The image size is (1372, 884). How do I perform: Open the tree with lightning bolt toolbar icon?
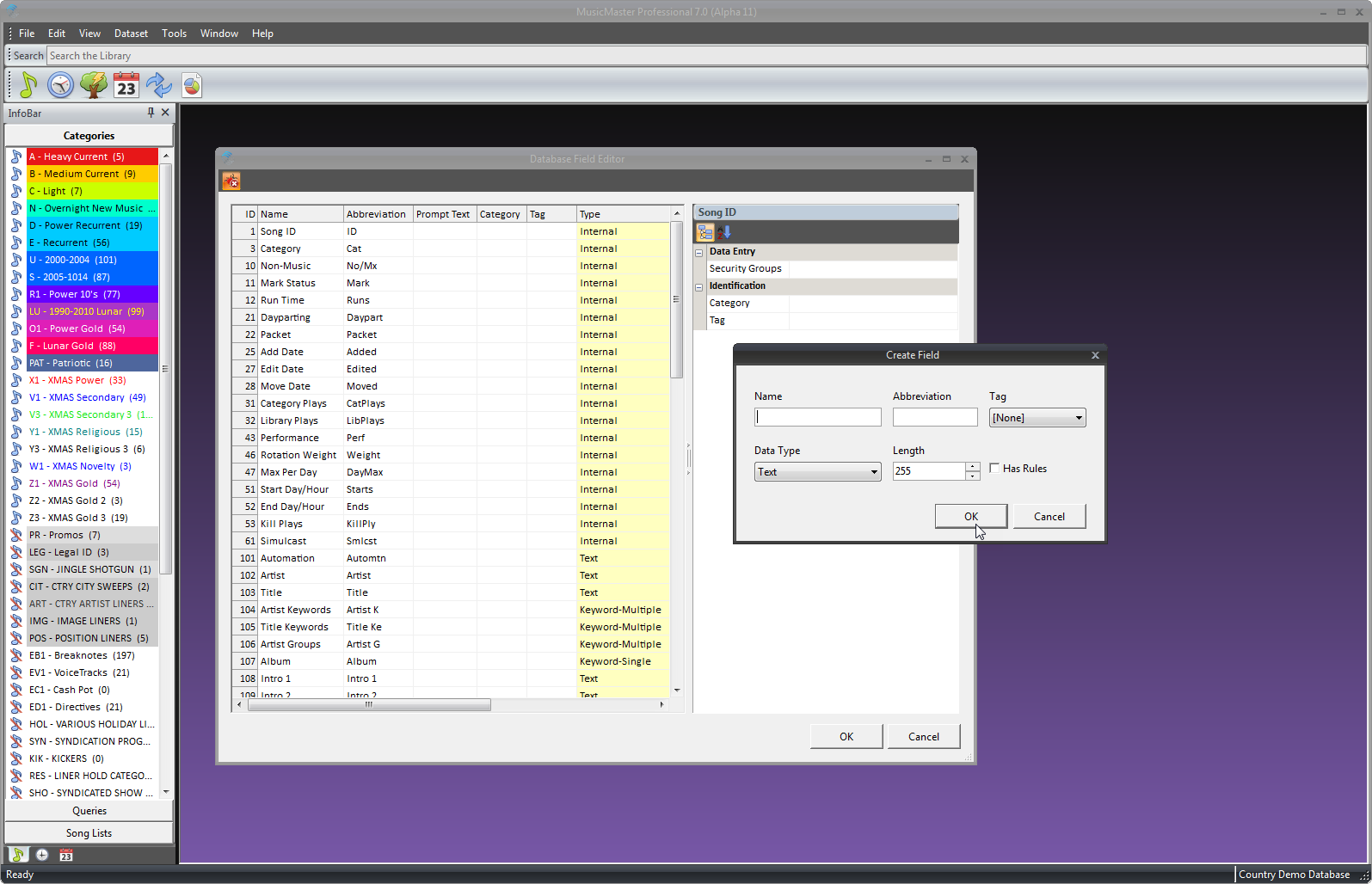click(93, 85)
